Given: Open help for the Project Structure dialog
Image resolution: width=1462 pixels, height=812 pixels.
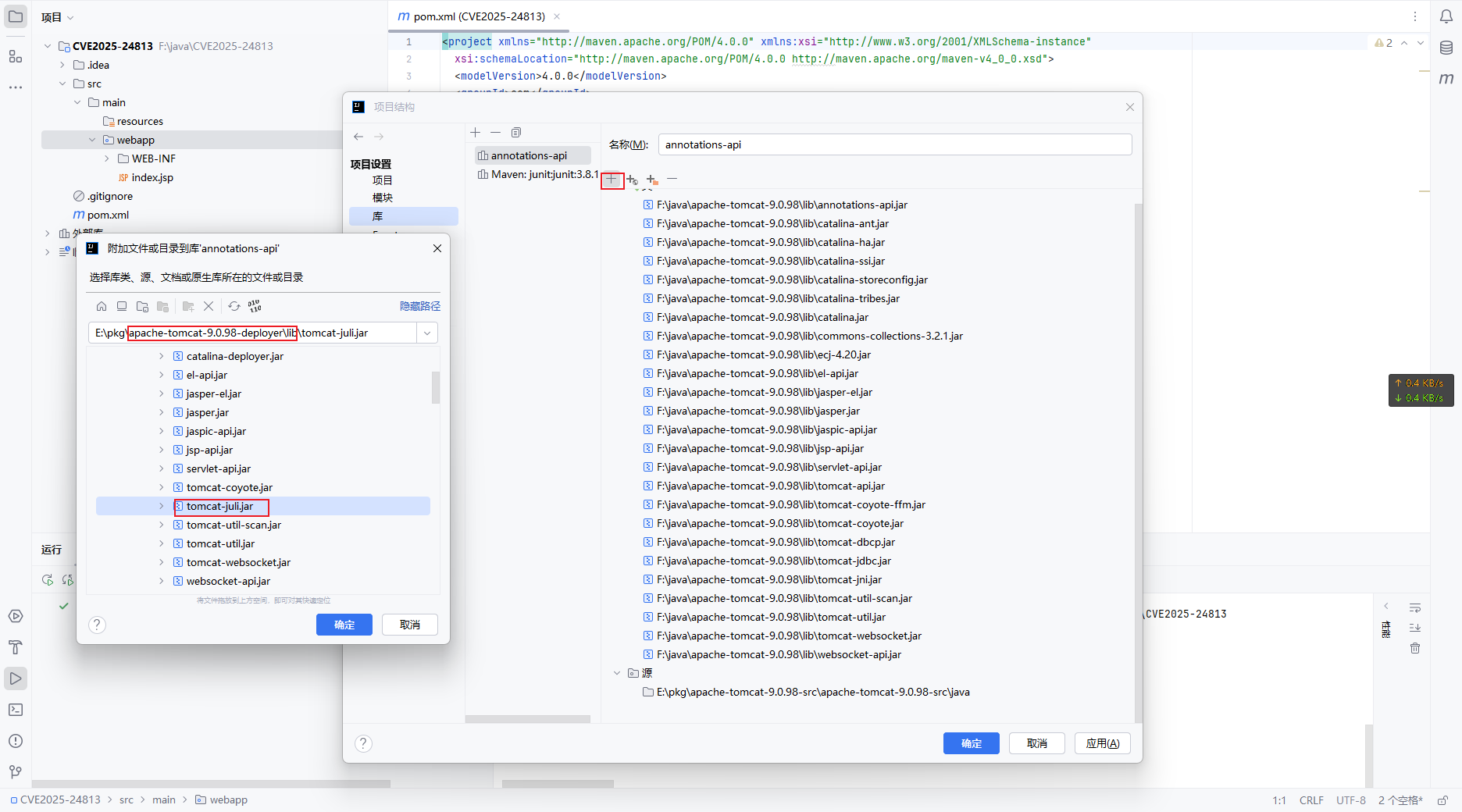Looking at the screenshot, I should point(363,743).
